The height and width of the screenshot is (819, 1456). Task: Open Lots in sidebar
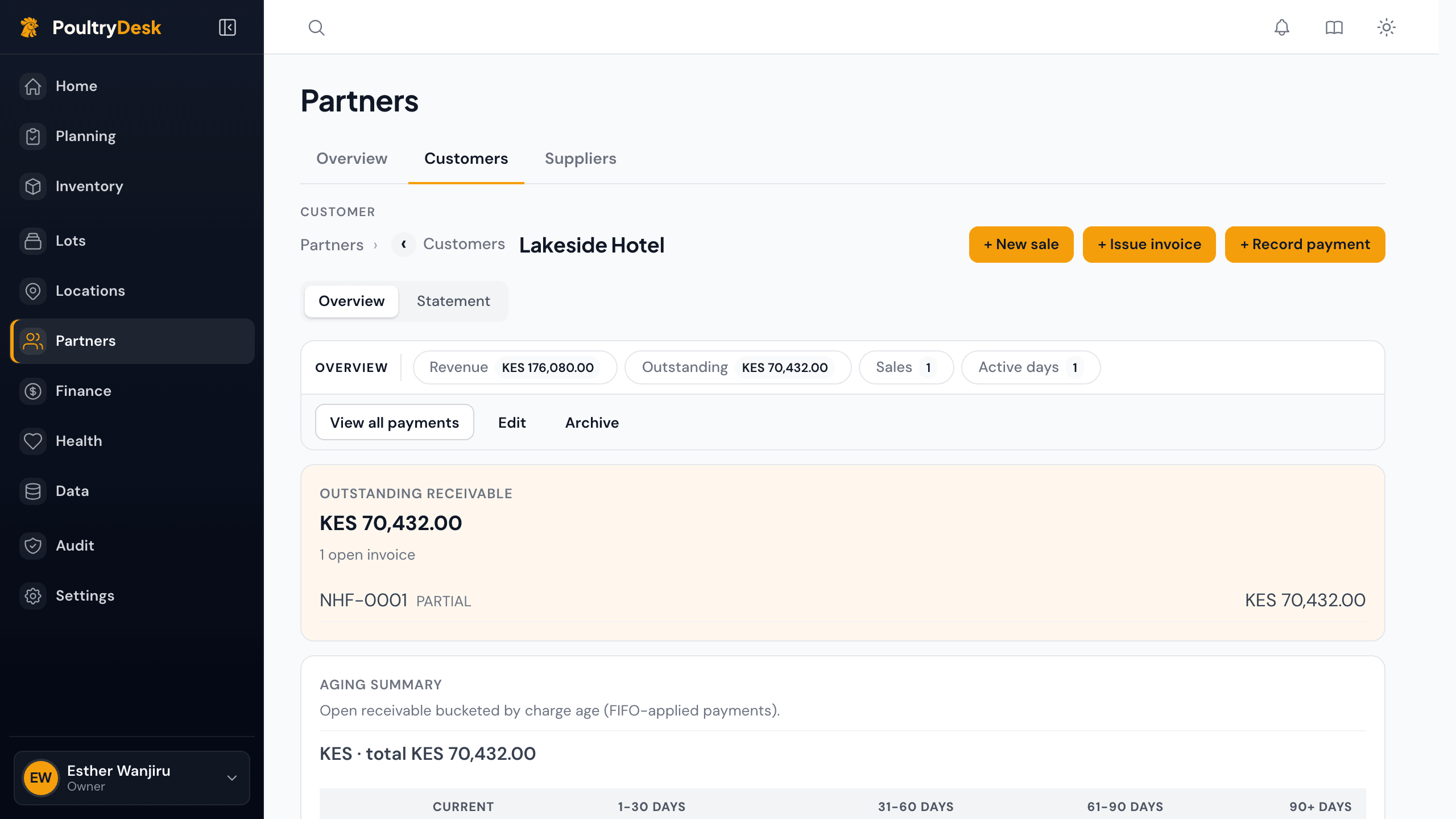pos(132,241)
